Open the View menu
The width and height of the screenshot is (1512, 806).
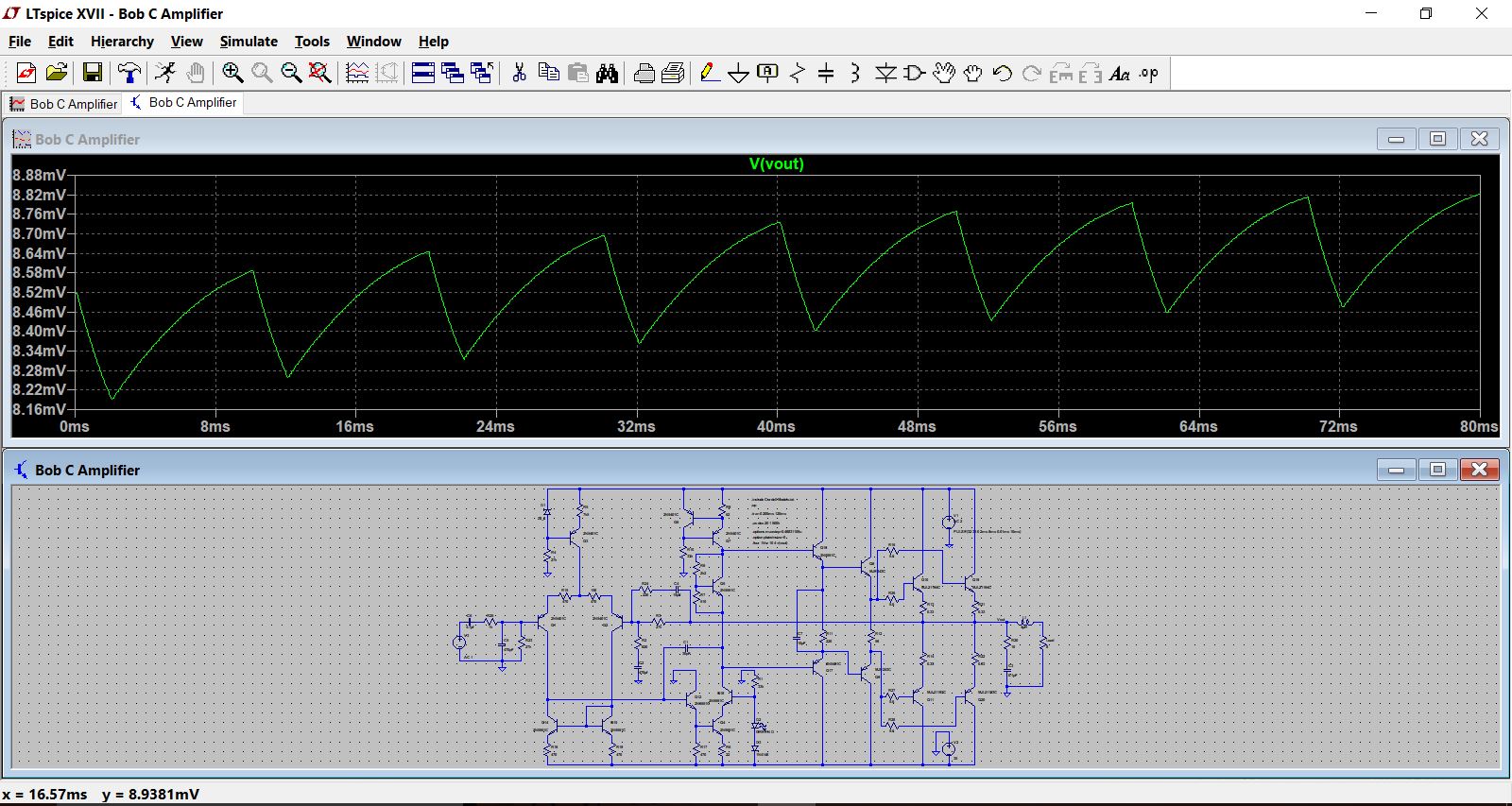[186, 42]
